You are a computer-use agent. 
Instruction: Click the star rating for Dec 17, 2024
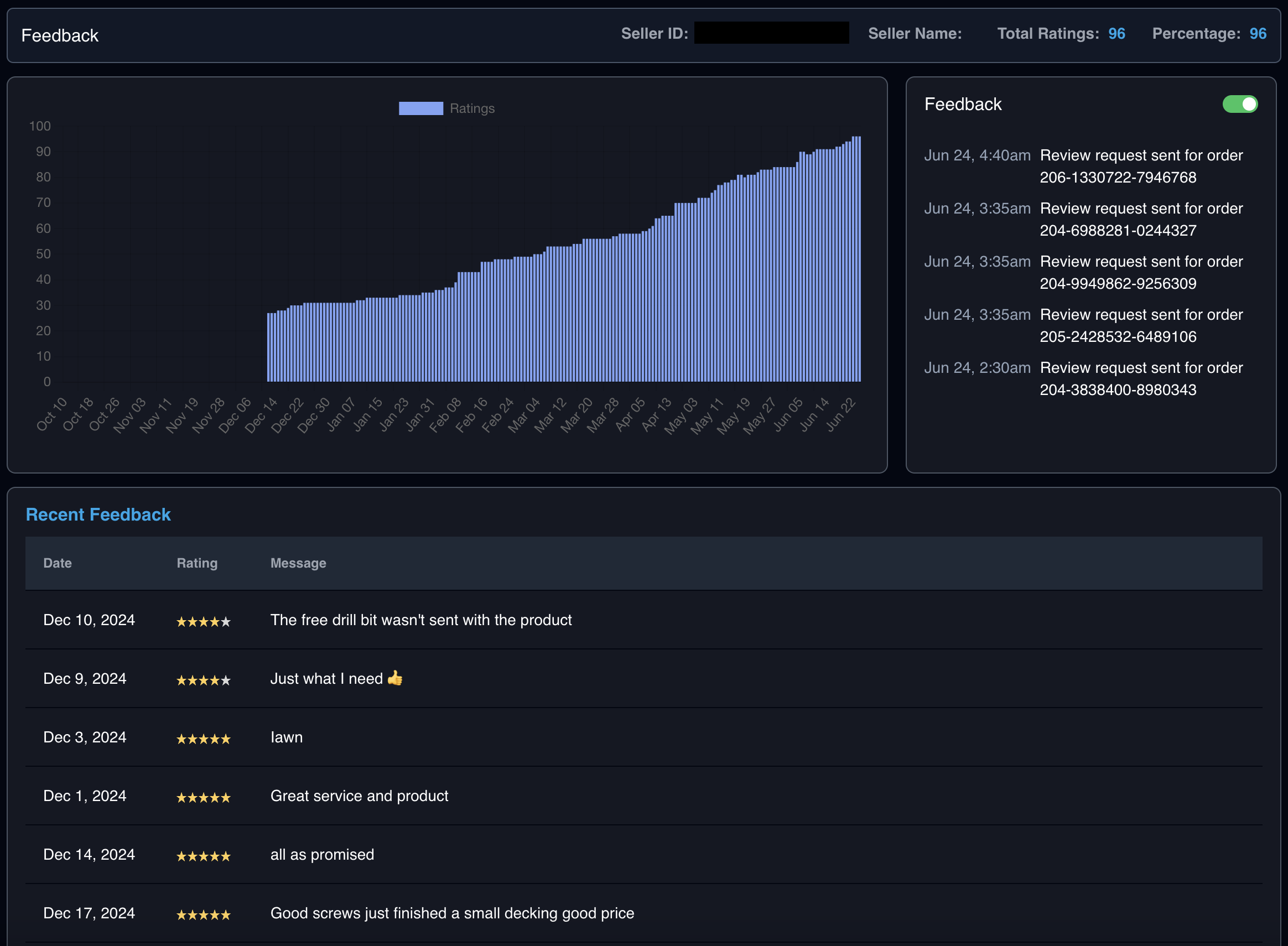[203, 914]
